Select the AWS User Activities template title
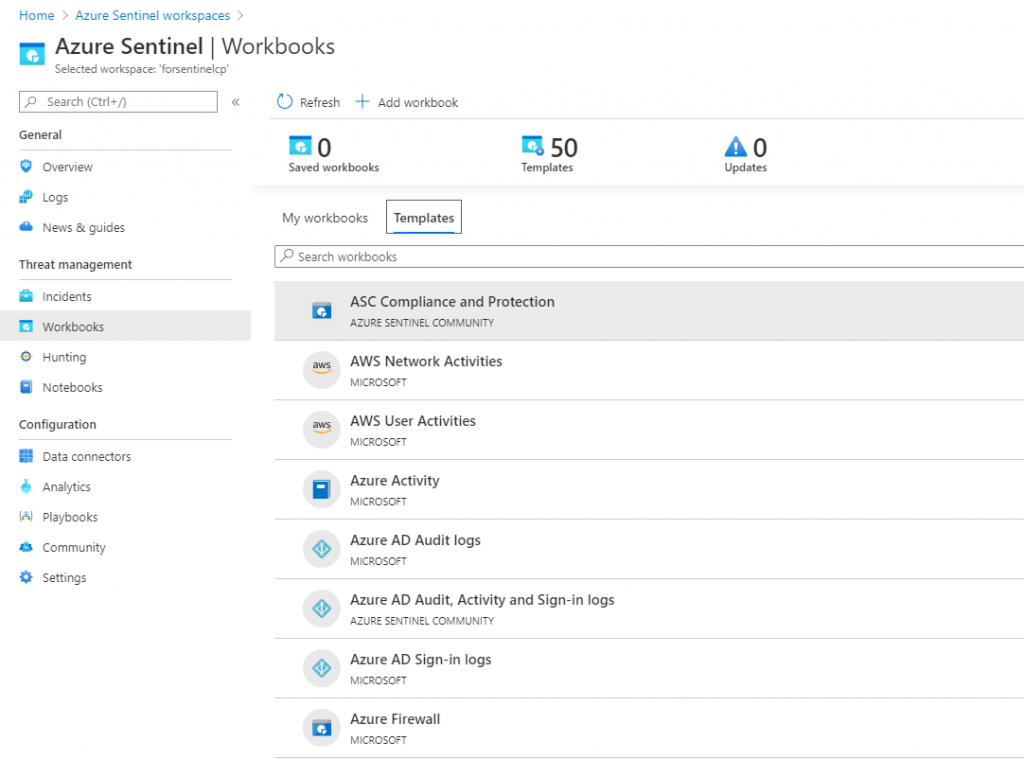Image resolution: width=1024 pixels, height=759 pixels. click(x=413, y=421)
